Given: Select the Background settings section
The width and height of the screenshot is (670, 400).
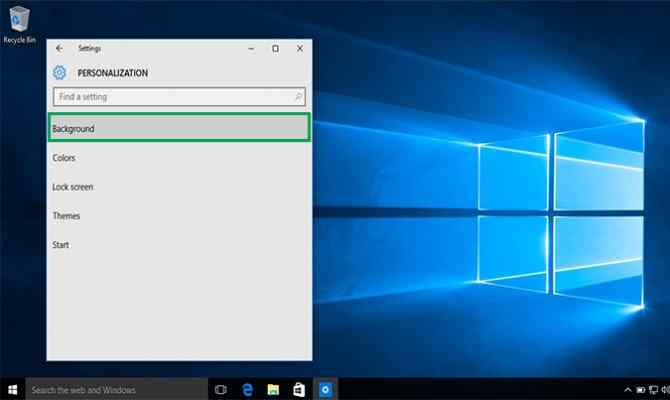Looking at the screenshot, I should [x=179, y=127].
